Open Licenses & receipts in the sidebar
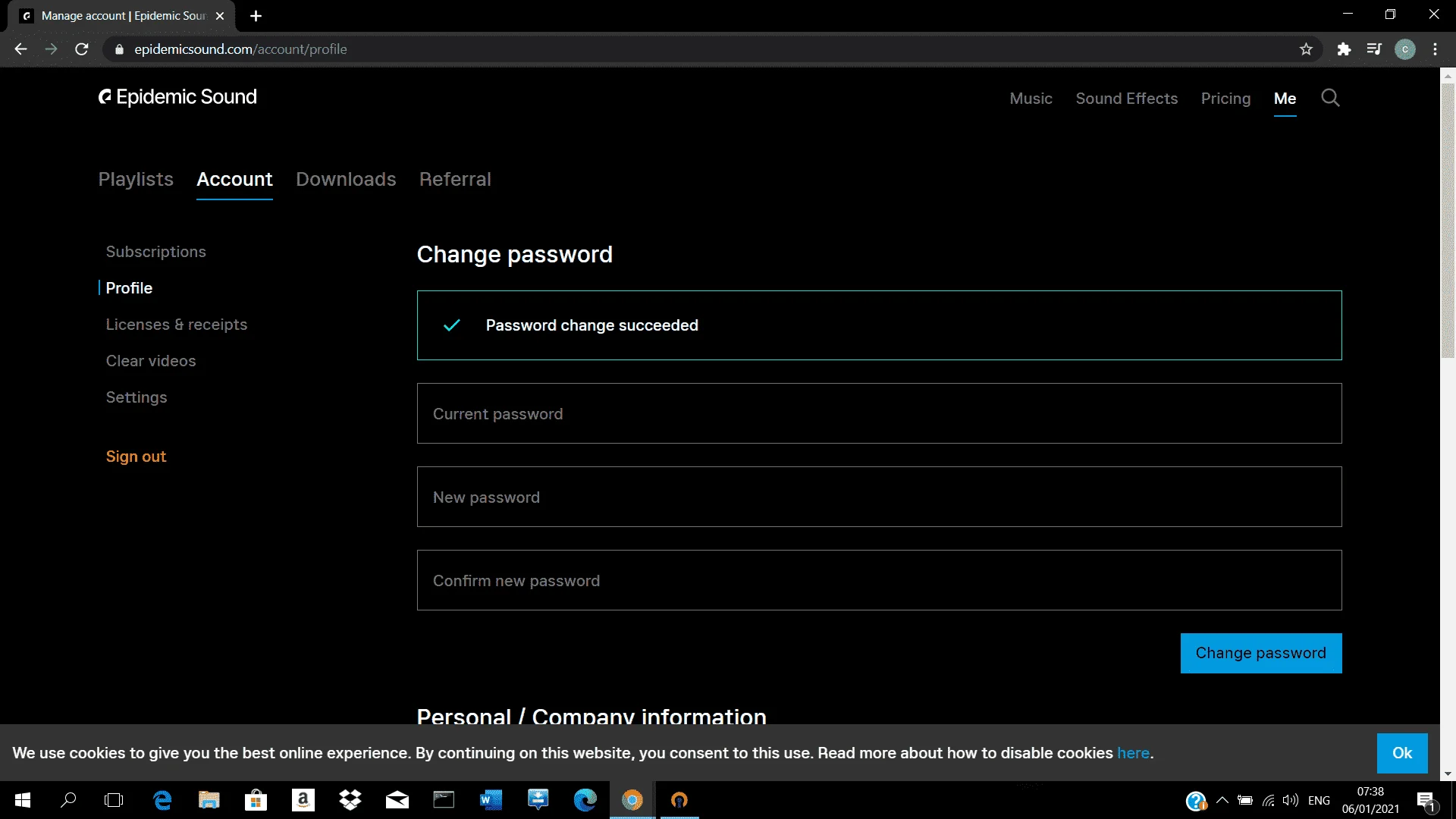Screen dimensions: 1456x819 point(176,325)
